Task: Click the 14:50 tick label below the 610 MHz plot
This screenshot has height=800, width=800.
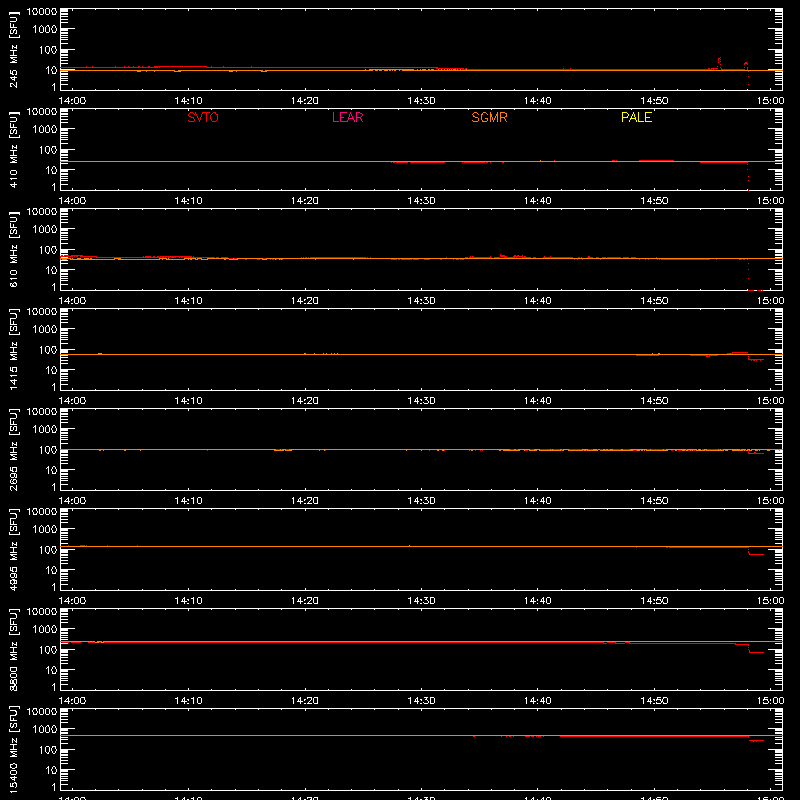Action: click(x=654, y=301)
